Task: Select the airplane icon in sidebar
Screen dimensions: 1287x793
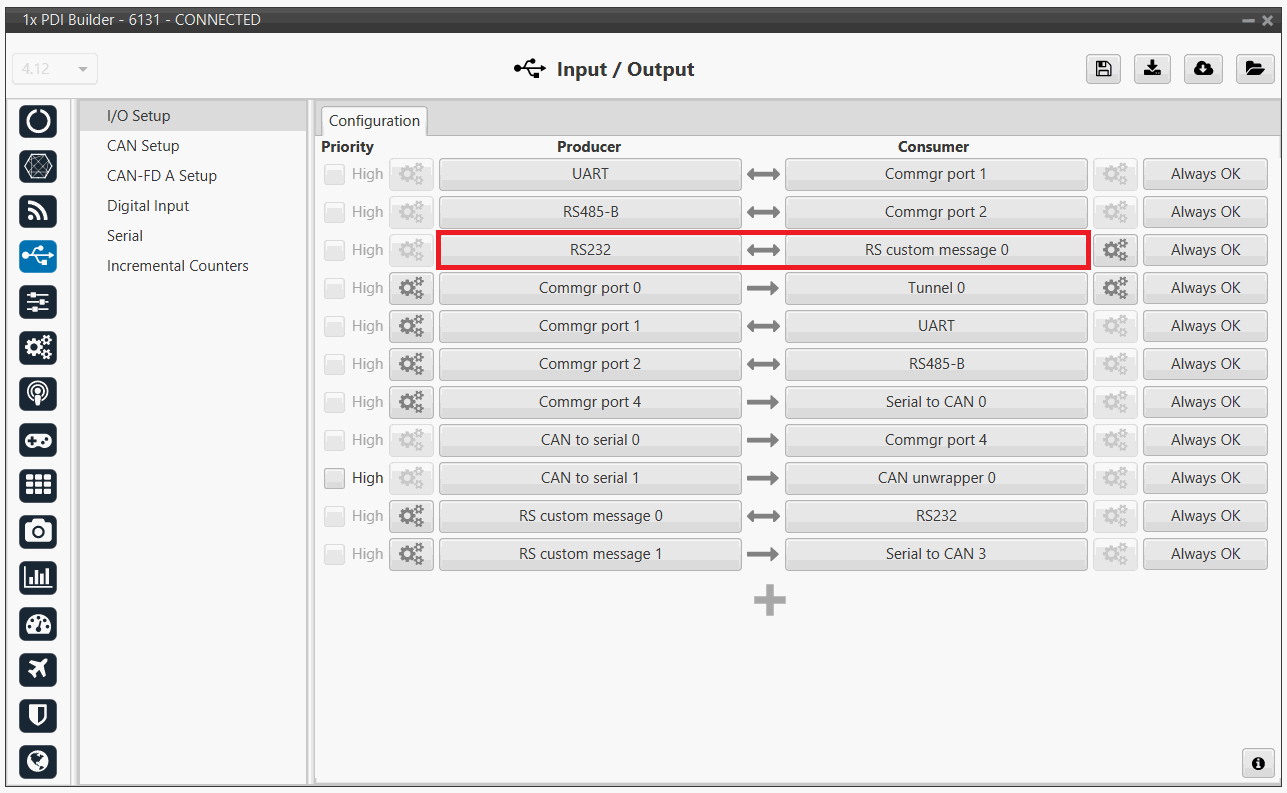Action: 38,669
